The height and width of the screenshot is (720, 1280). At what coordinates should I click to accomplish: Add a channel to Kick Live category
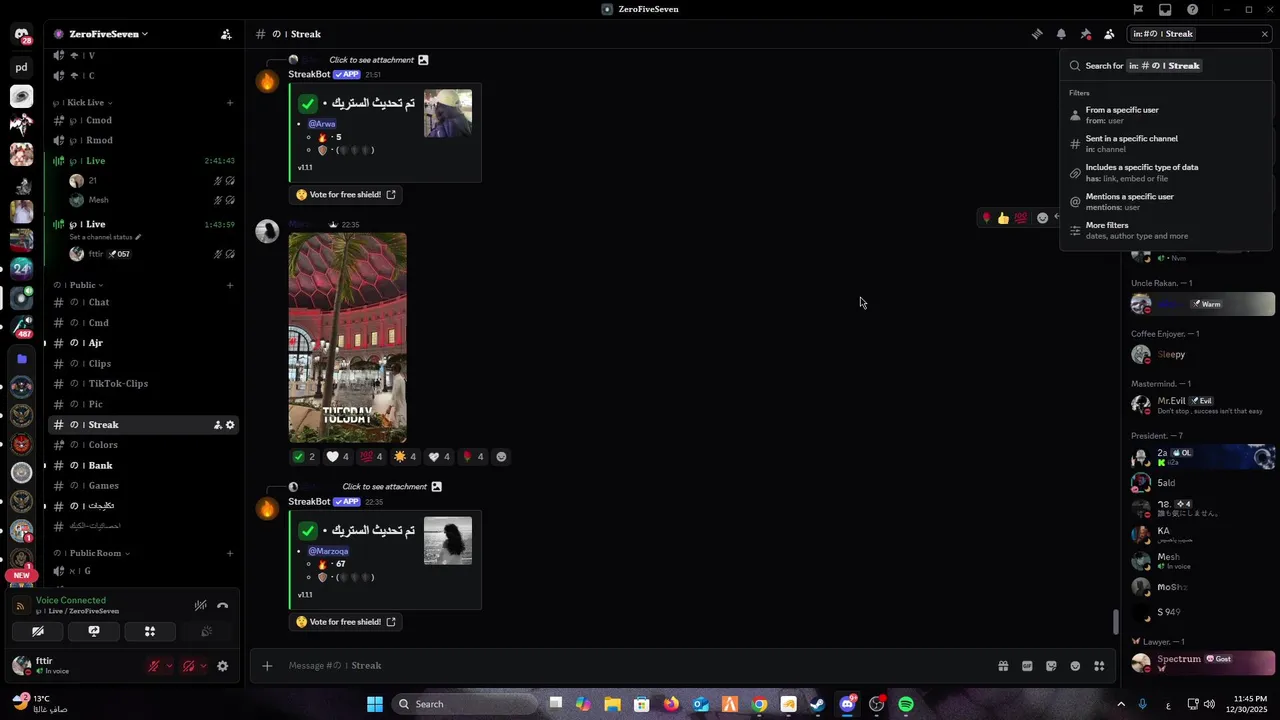[x=230, y=103]
